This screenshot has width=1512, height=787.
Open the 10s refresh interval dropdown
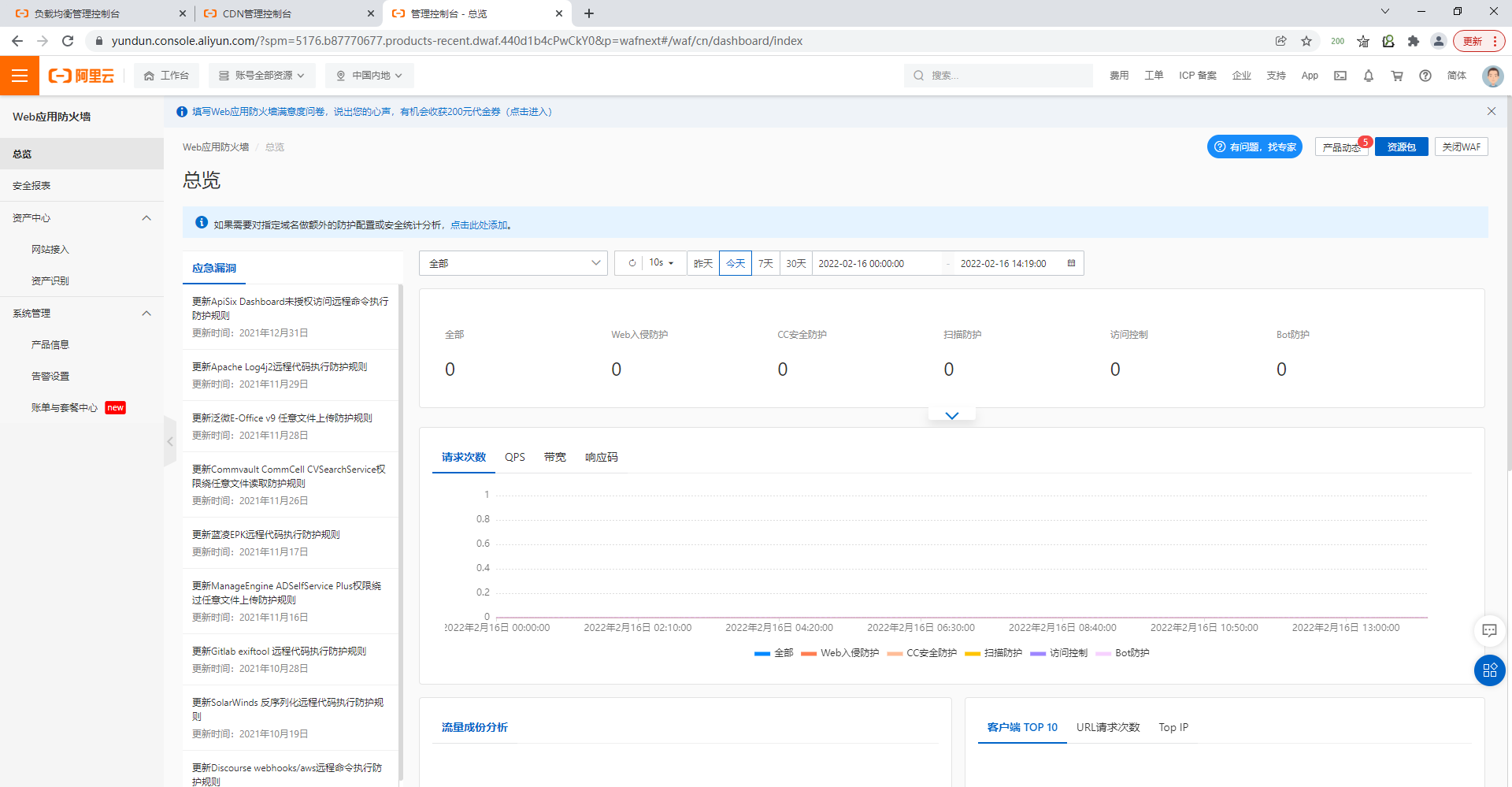click(x=661, y=263)
